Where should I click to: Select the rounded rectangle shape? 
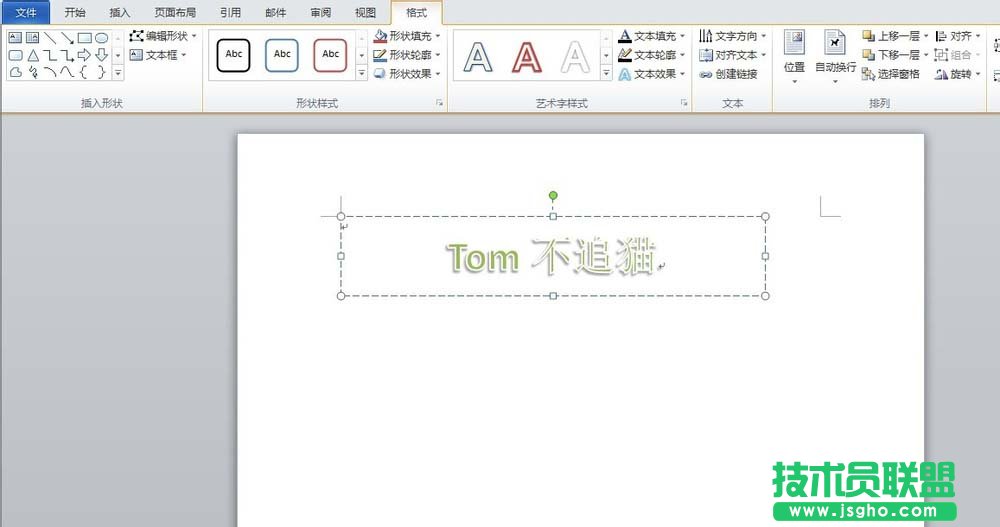click(15, 56)
